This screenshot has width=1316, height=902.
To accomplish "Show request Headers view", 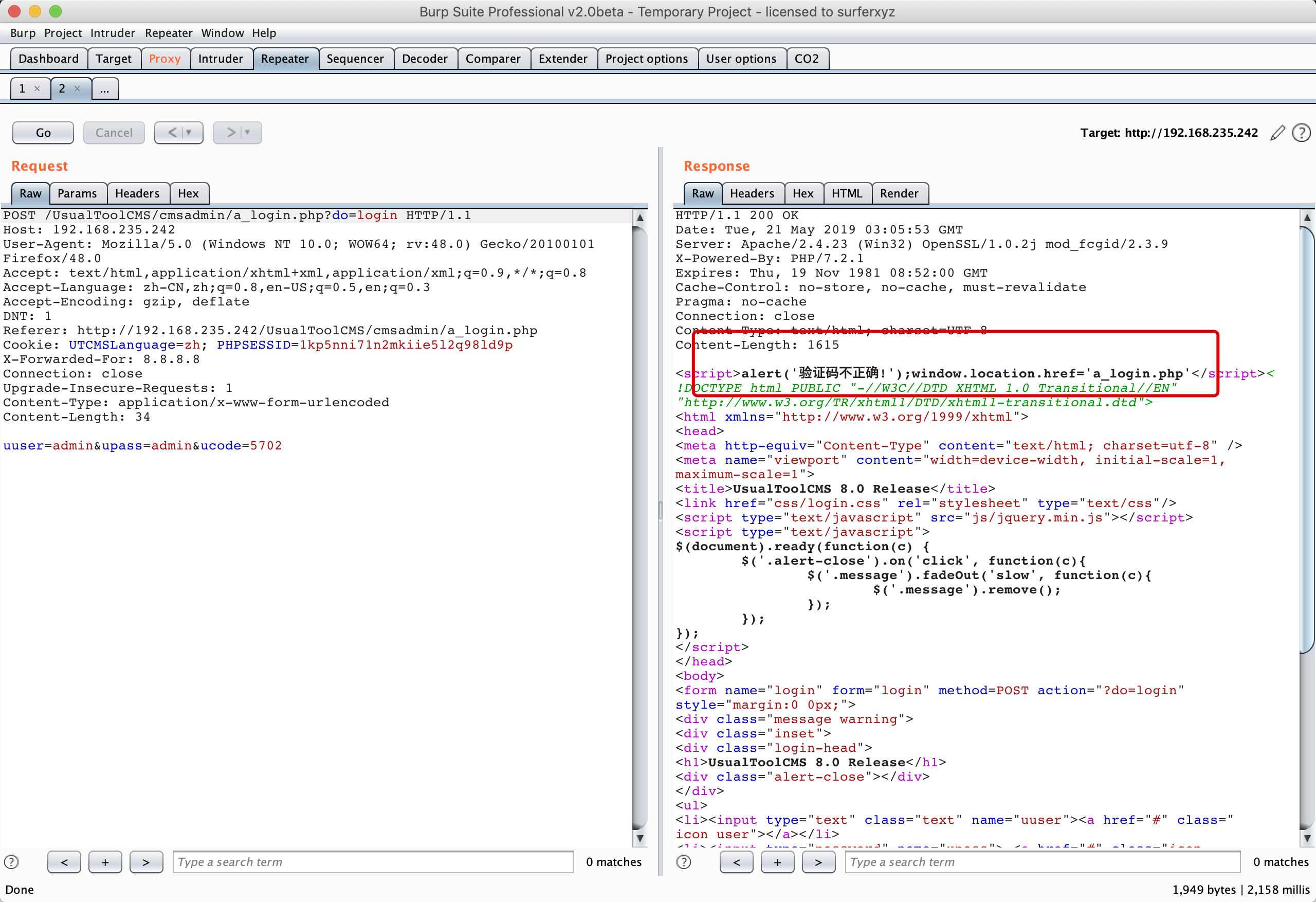I will (x=138, y=194).
